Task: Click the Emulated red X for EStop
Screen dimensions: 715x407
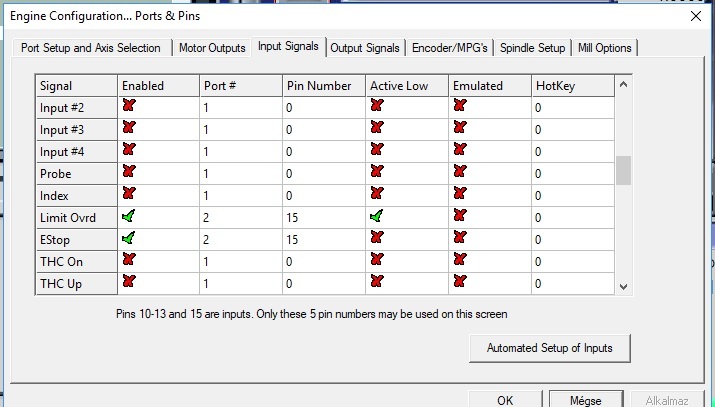Action: tap(459, 239)
